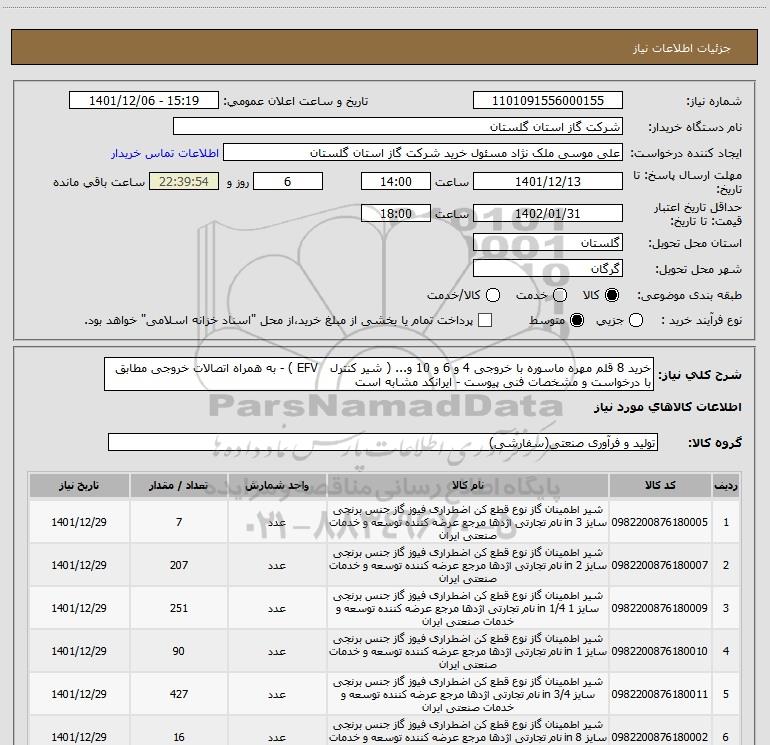Click product code 0982200876180007
The image size is (770, 745).
click(x=660, y=565)
